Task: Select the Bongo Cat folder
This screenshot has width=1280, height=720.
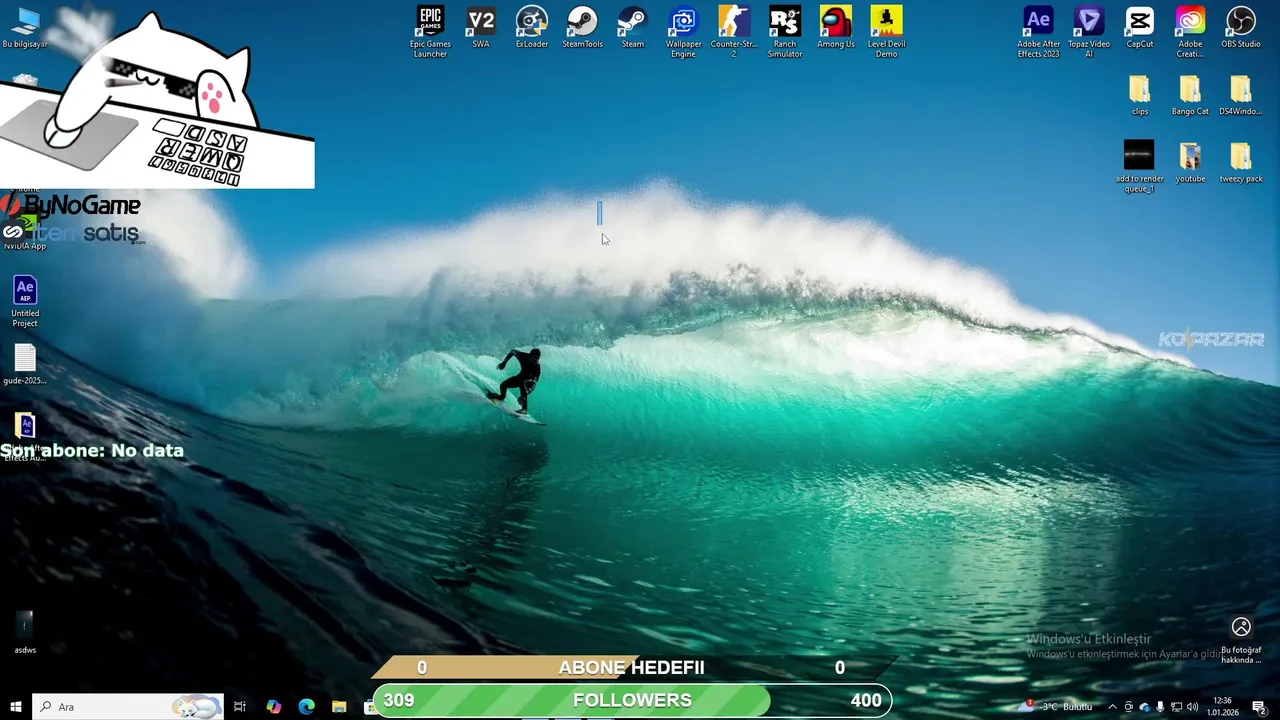Action: tap(1190, 96)
